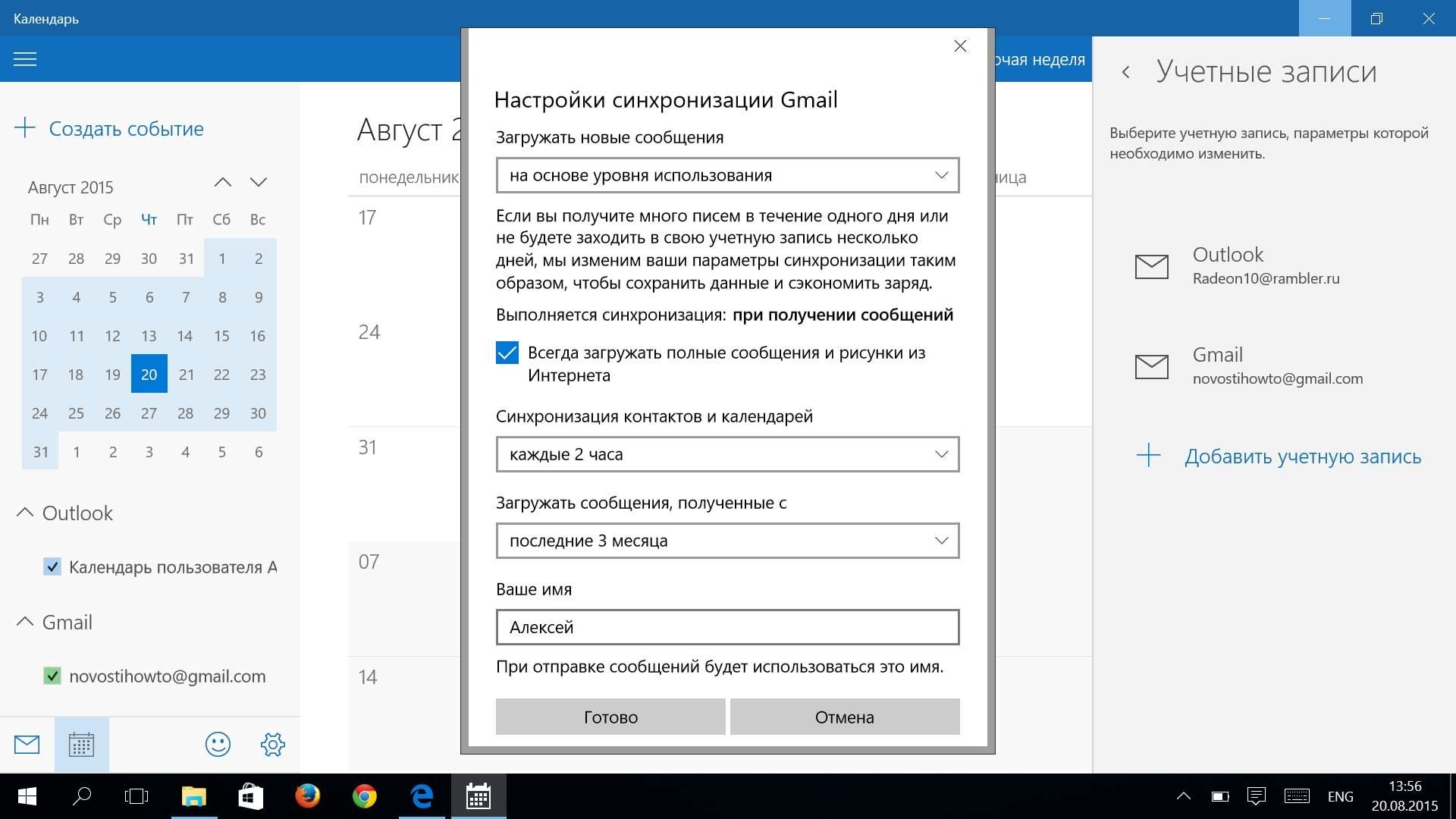Image resolution: width=1456 pixels, height=819 pixels.
Task: Uncheck always download full messages checkbox
Action: [x=507, y=353]
